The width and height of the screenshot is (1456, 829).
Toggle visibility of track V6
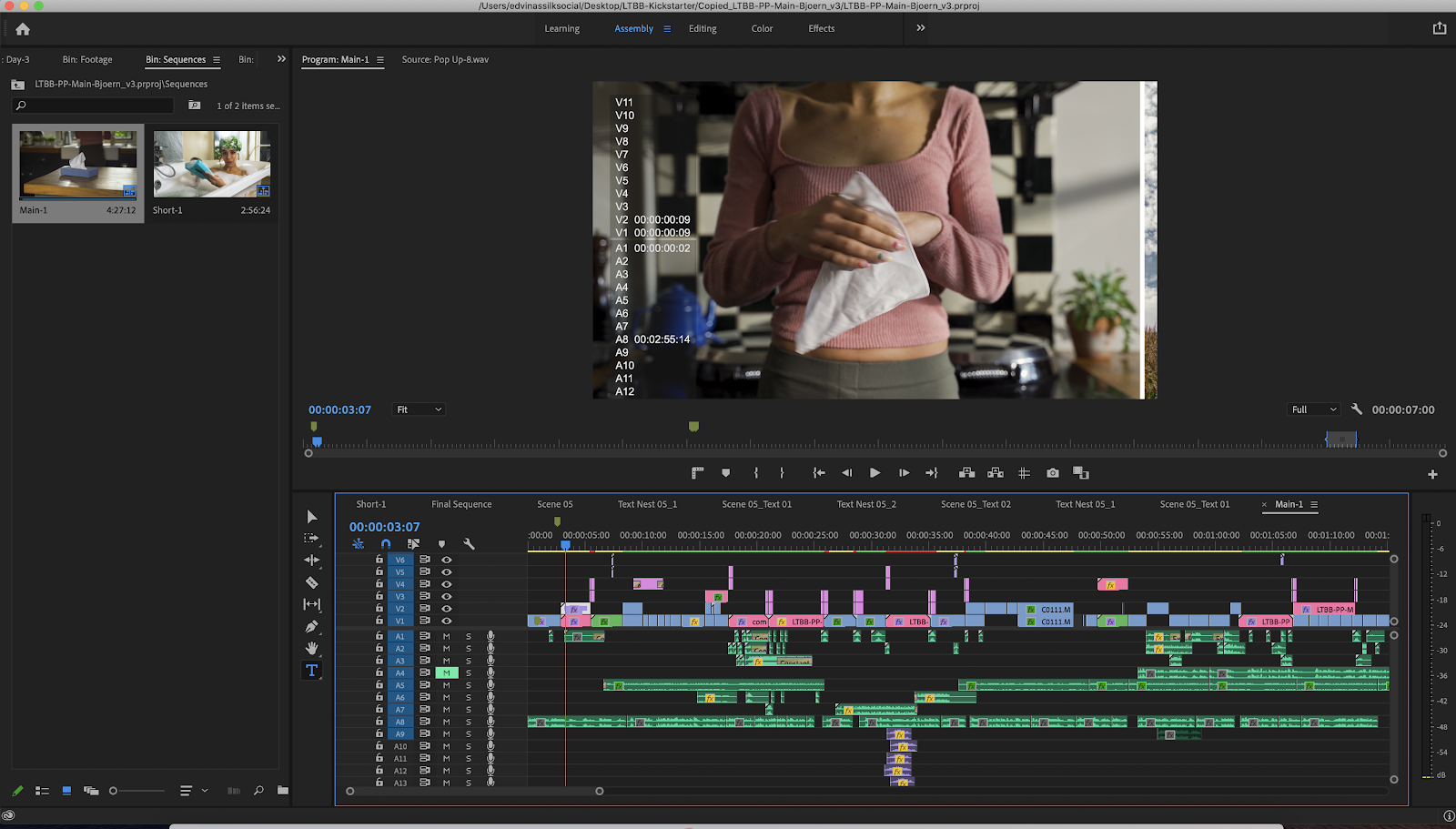pyautogui.click(x=447, y=560)
